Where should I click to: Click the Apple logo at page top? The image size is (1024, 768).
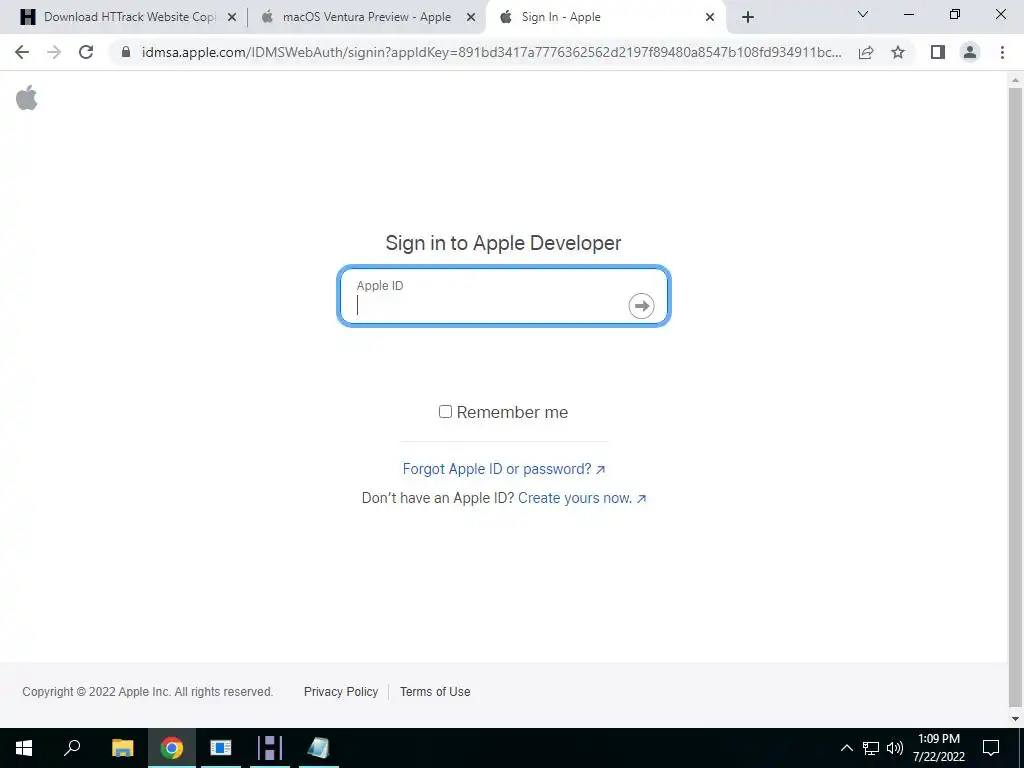27,98
